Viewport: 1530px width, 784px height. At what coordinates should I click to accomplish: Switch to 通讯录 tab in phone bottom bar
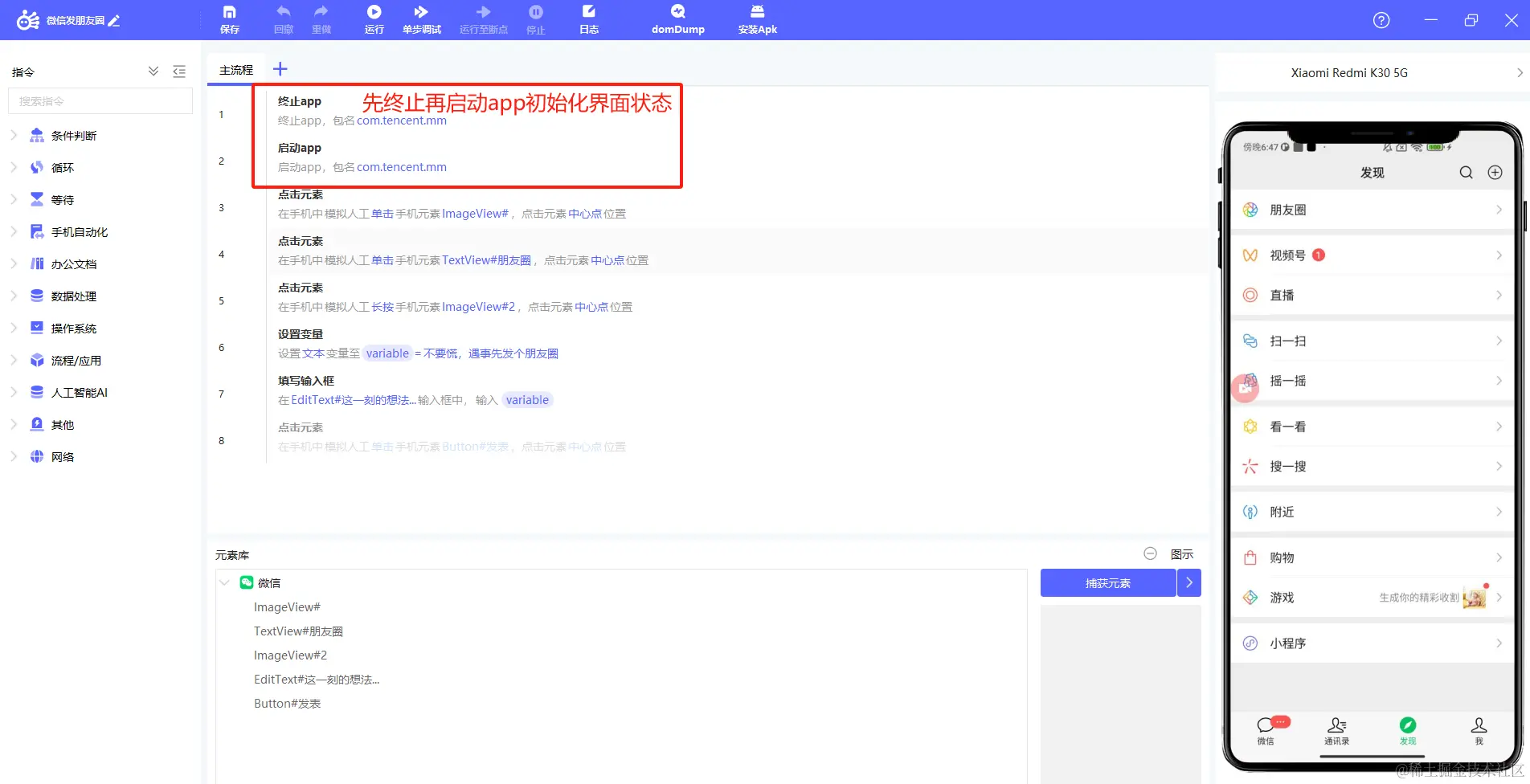pyautogui.click(x=1337, y=730)
